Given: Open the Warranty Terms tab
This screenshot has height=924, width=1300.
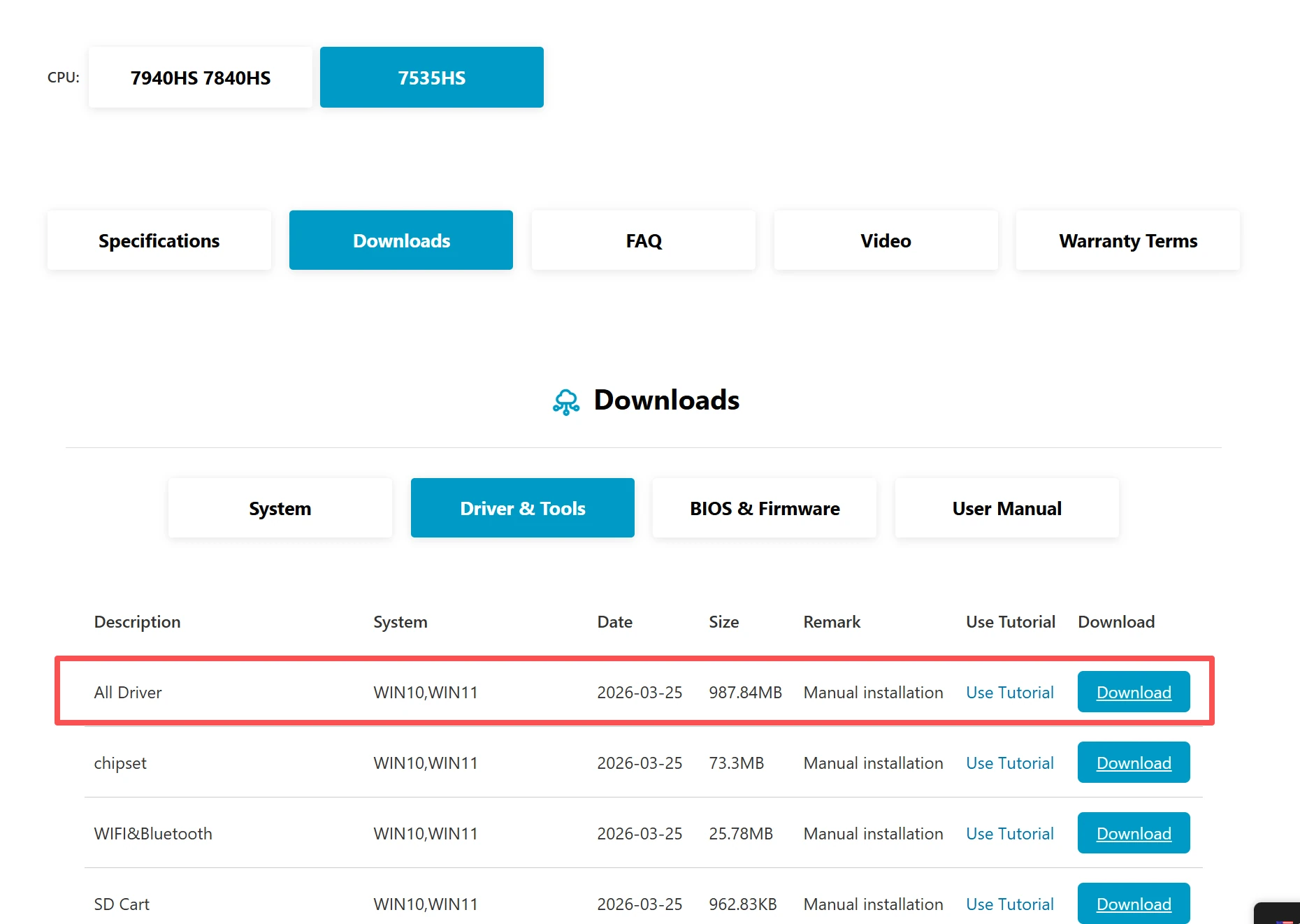Looking at the screenshot, I should pos(1128,240).
